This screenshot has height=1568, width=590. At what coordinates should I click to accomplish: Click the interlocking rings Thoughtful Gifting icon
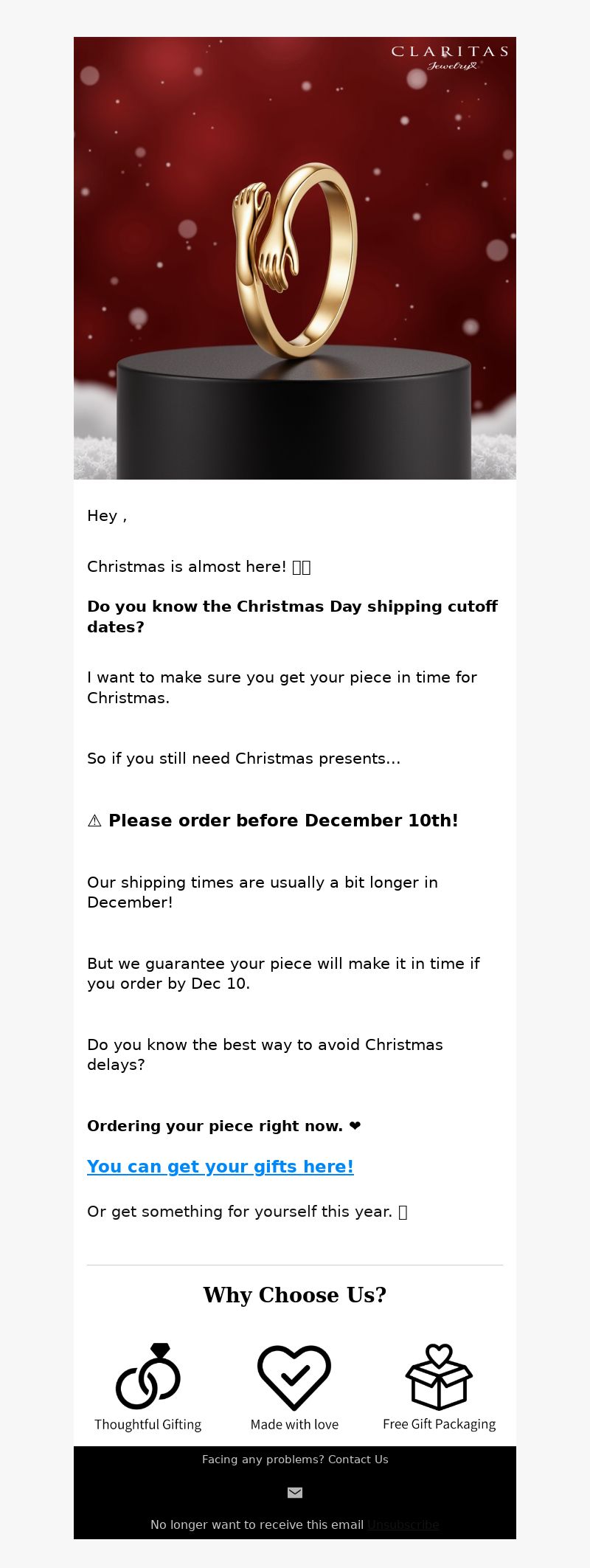pos(148,1376)
